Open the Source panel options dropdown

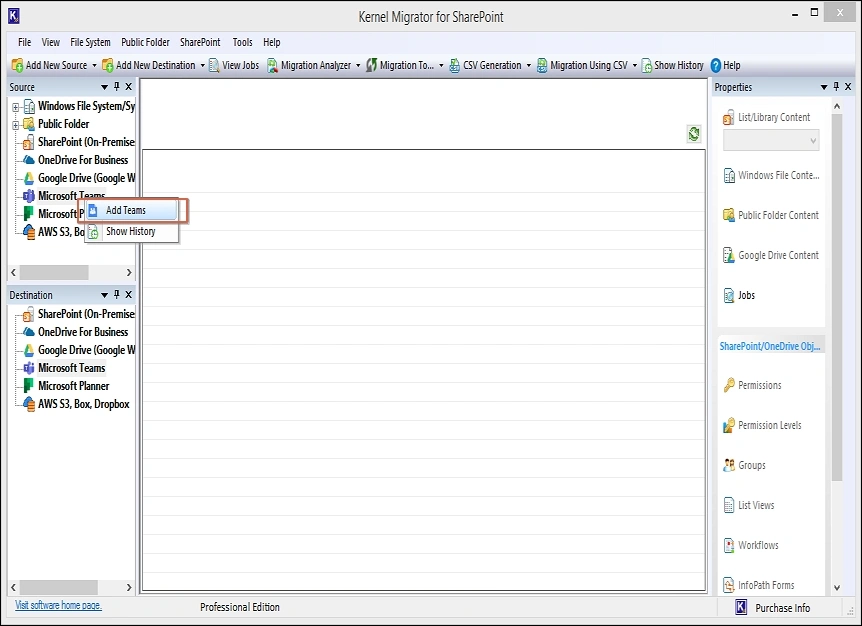[104, 87]
